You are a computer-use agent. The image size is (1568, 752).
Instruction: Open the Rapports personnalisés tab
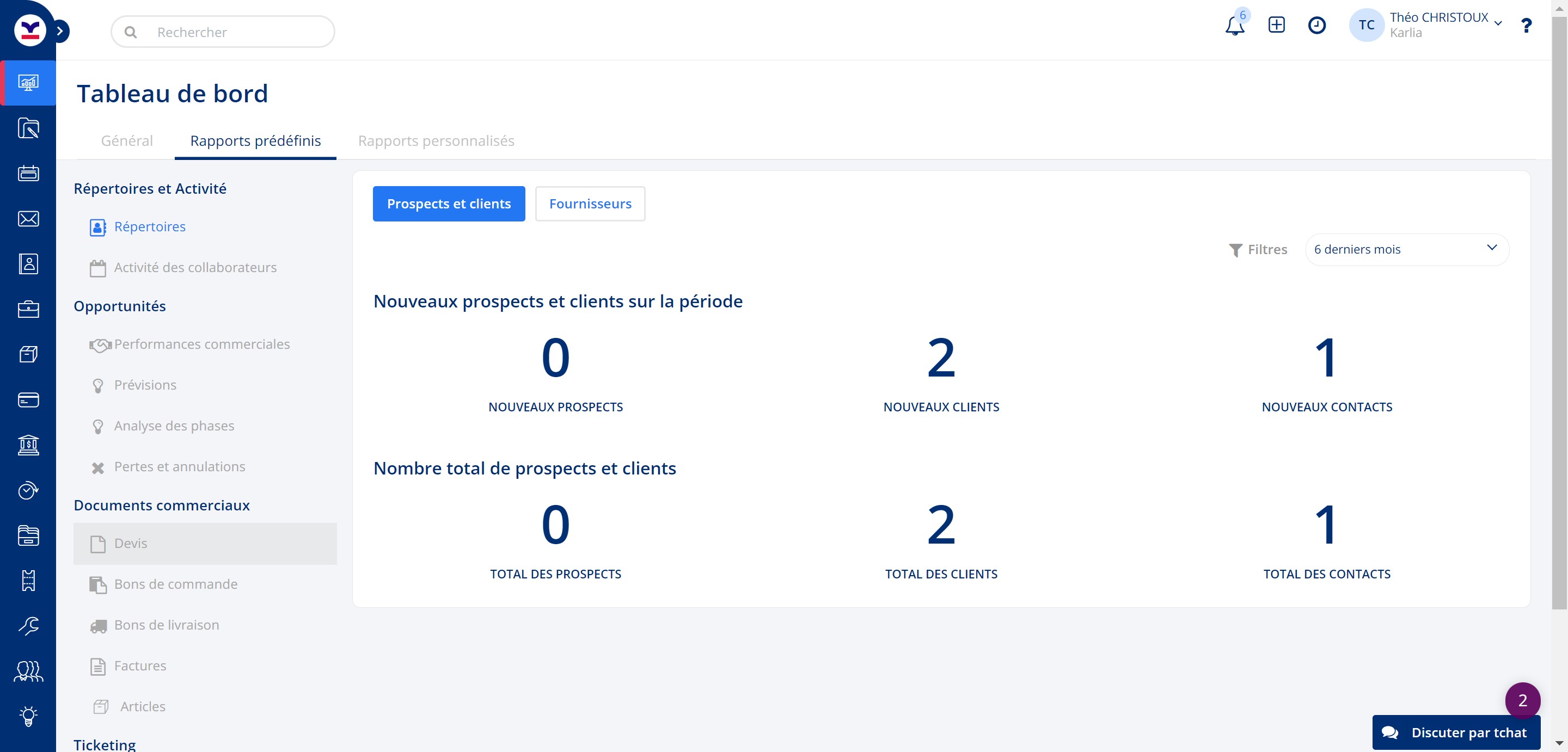[436, 140]
